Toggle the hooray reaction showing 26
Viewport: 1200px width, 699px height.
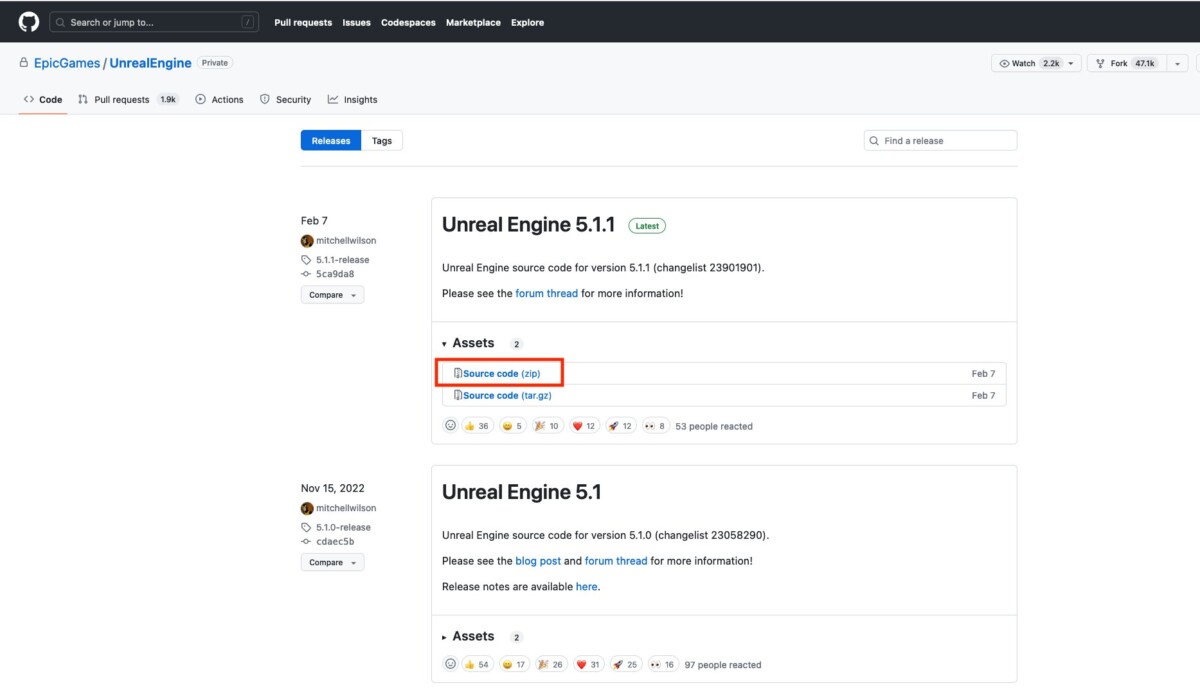point(551,664)
